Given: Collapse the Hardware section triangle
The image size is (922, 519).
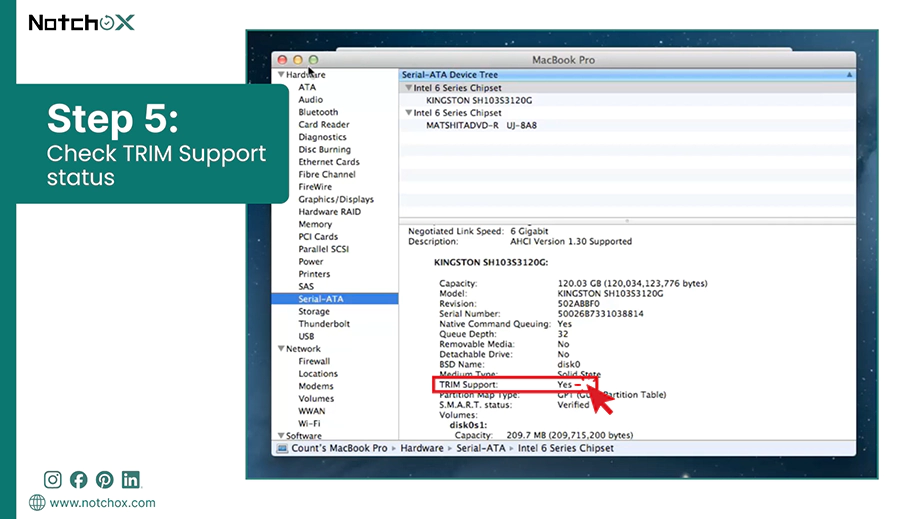Looking at the screenshot, I should point(281,75).
